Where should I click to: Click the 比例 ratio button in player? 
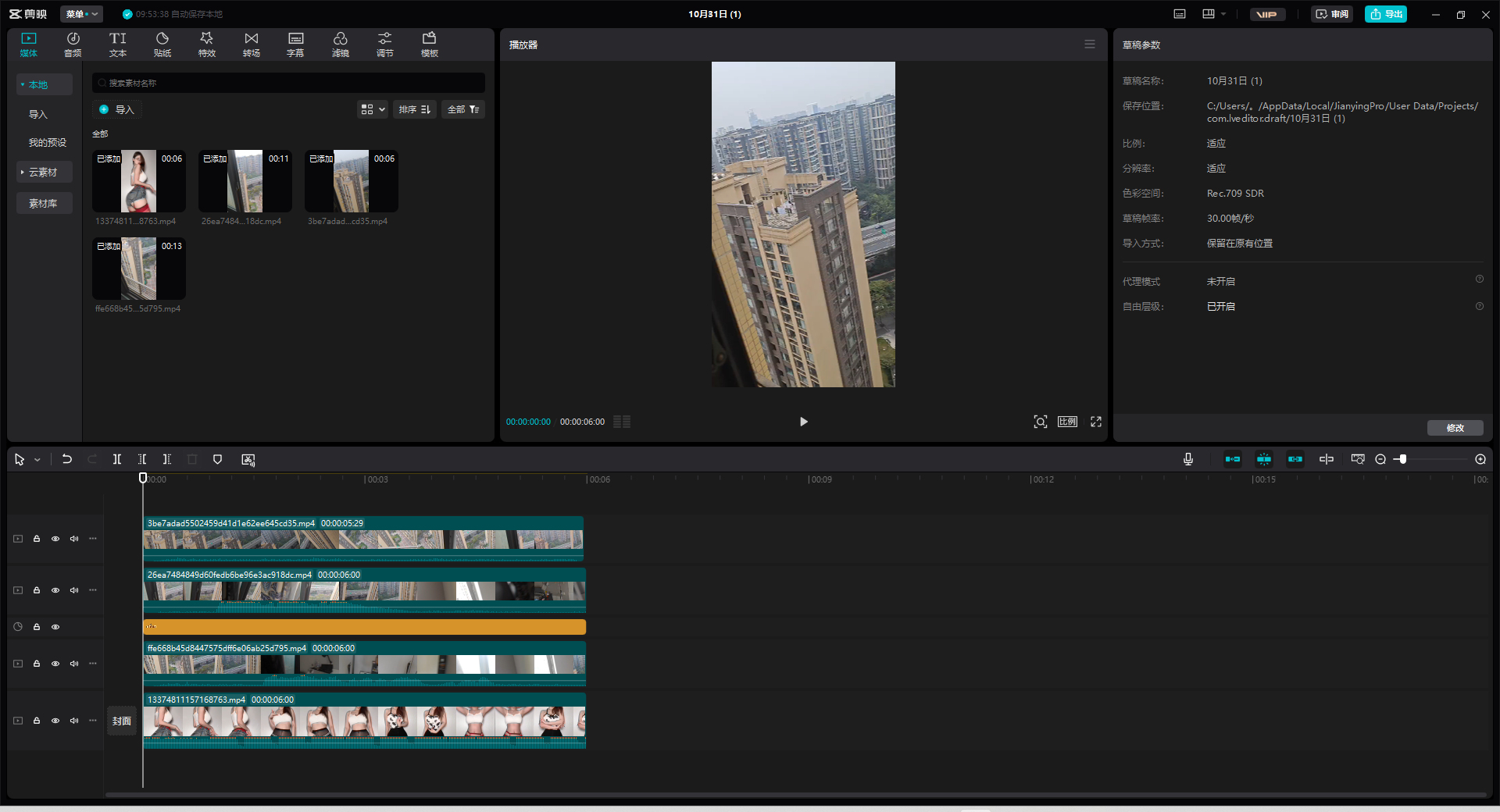click(x=1067, y=422)
